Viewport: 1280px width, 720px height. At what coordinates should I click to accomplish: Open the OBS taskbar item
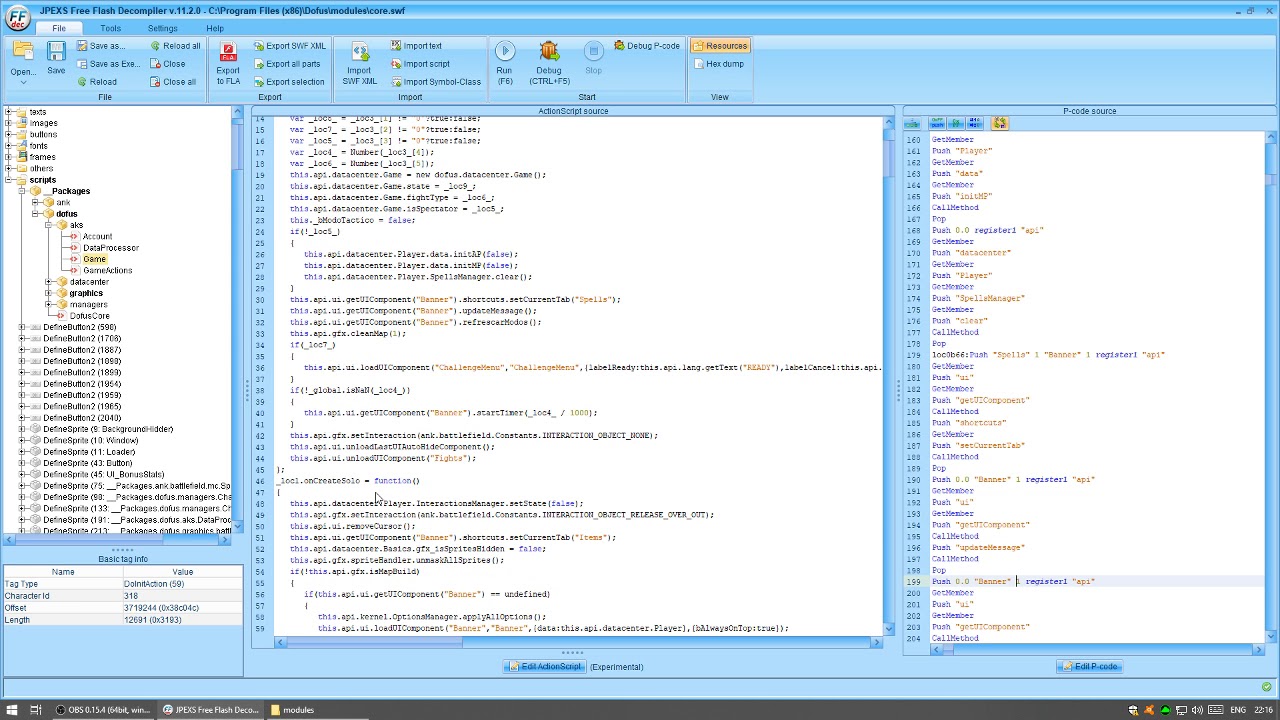point(104,710)
